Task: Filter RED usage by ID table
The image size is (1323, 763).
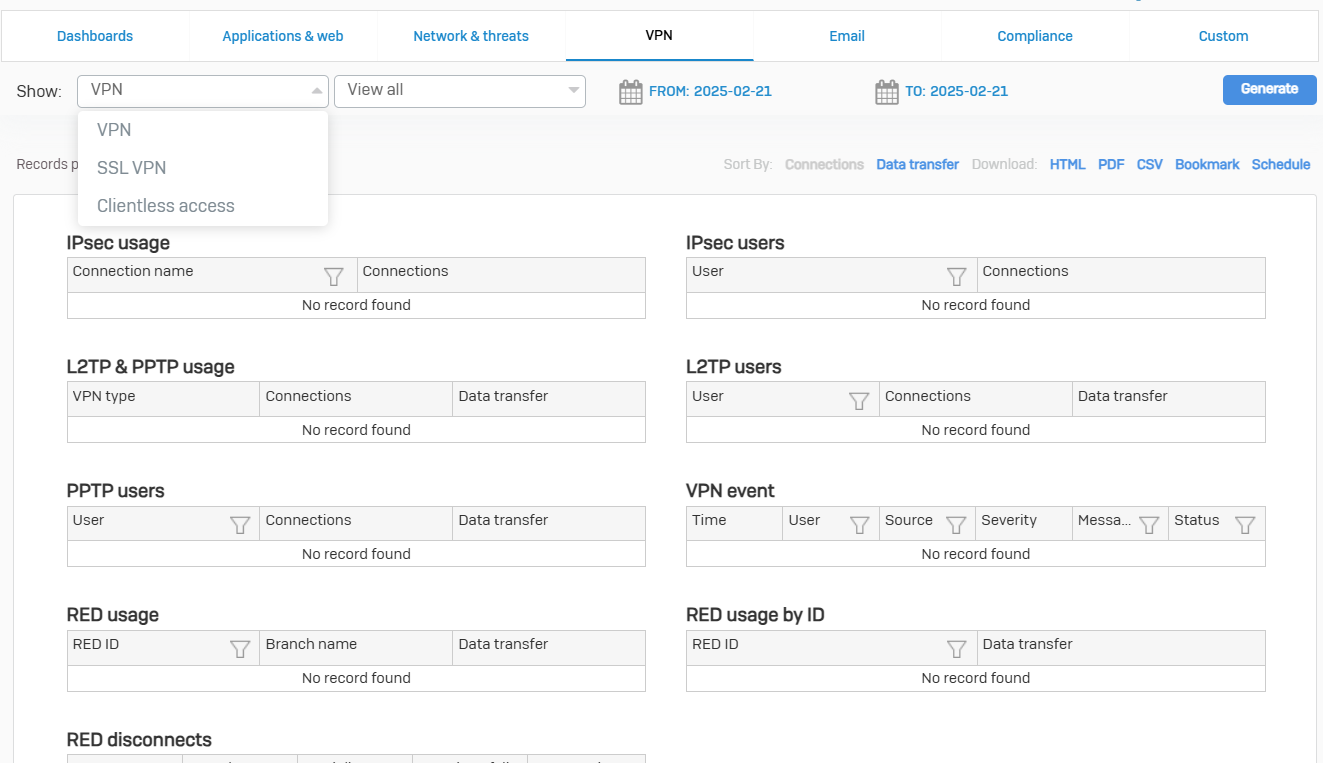Action: point(956,649)
